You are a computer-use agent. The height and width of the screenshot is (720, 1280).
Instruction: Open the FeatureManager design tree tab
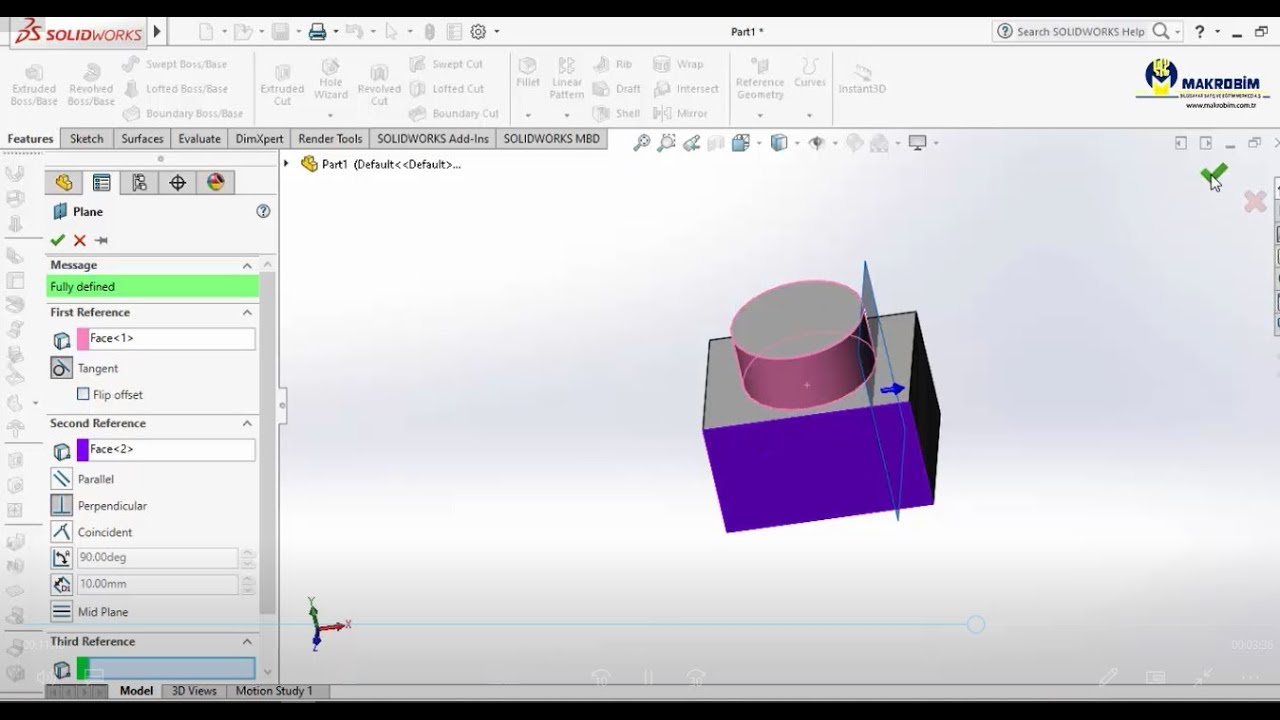pyautogui.click(x=64, y=182)
